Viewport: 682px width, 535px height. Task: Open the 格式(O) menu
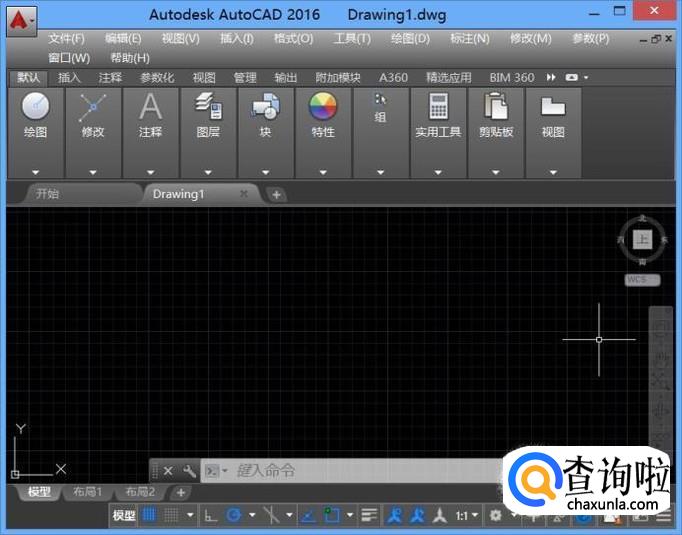tap(293, 39)
